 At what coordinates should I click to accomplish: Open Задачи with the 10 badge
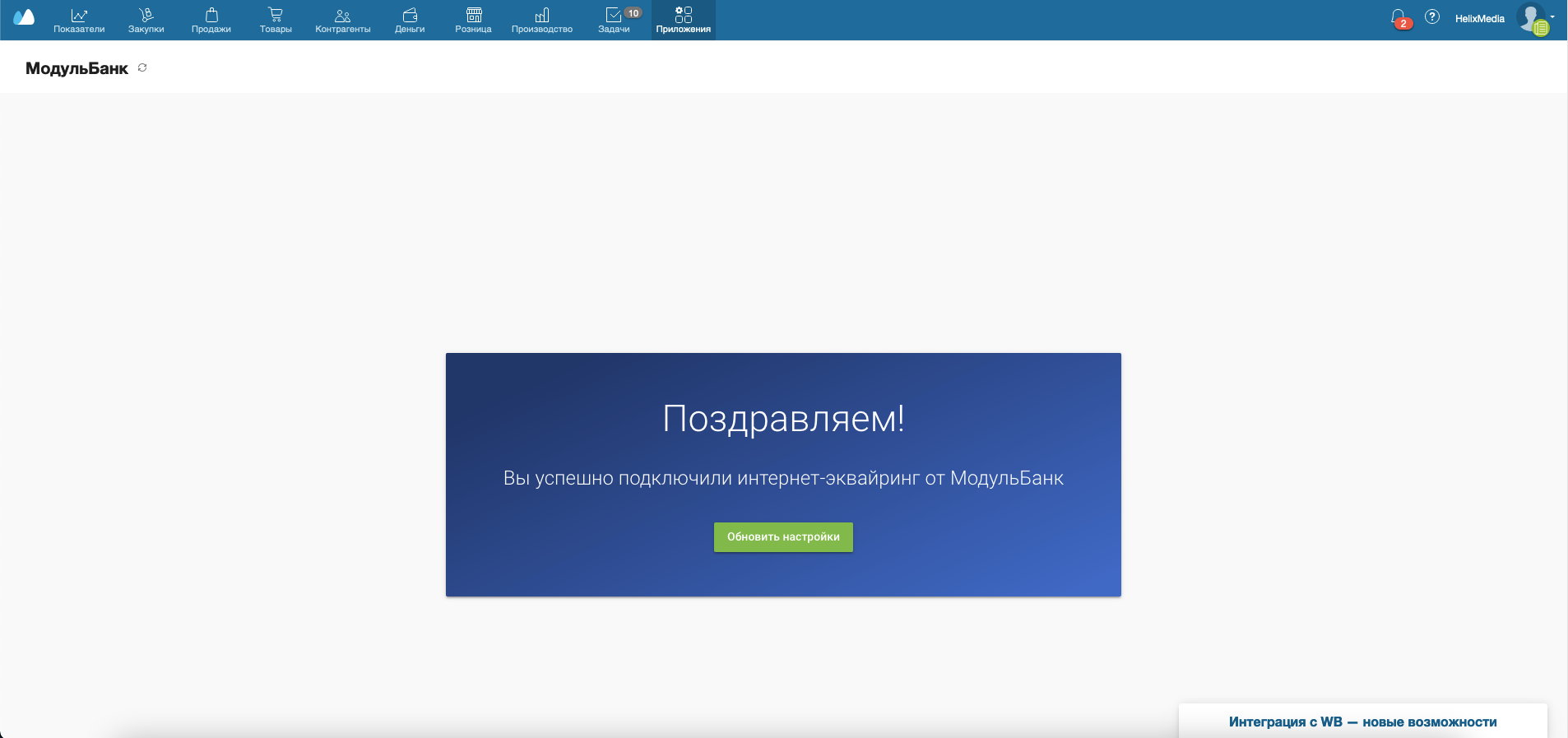click(615, 21)
